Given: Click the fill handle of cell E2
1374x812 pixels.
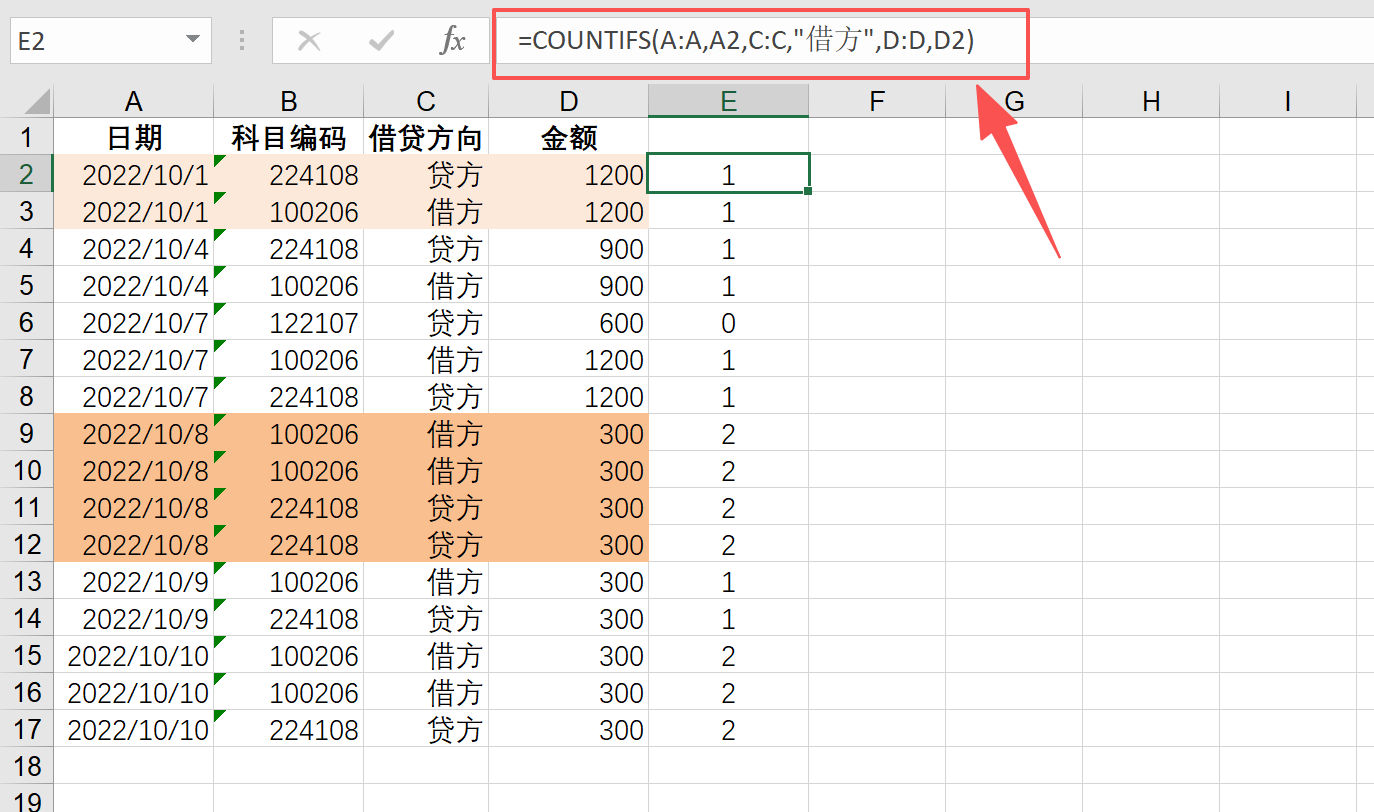Looking at the screenshot, I should point(808,190).
